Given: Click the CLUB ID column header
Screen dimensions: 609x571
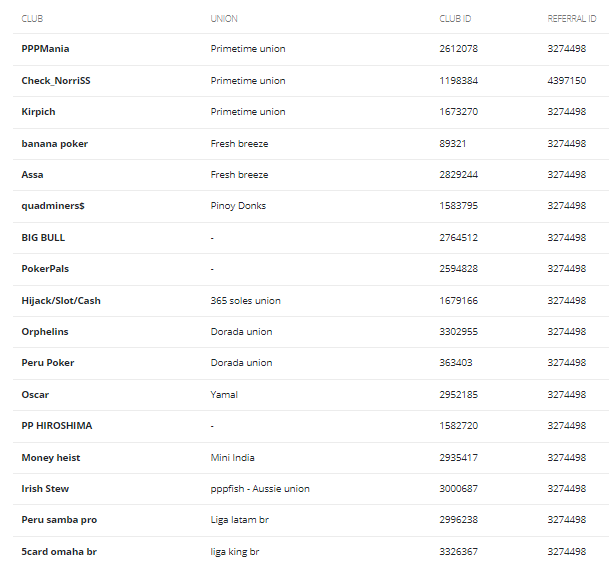Looking at the screenshot, I should pyautogui.click(x=455, y=19).
